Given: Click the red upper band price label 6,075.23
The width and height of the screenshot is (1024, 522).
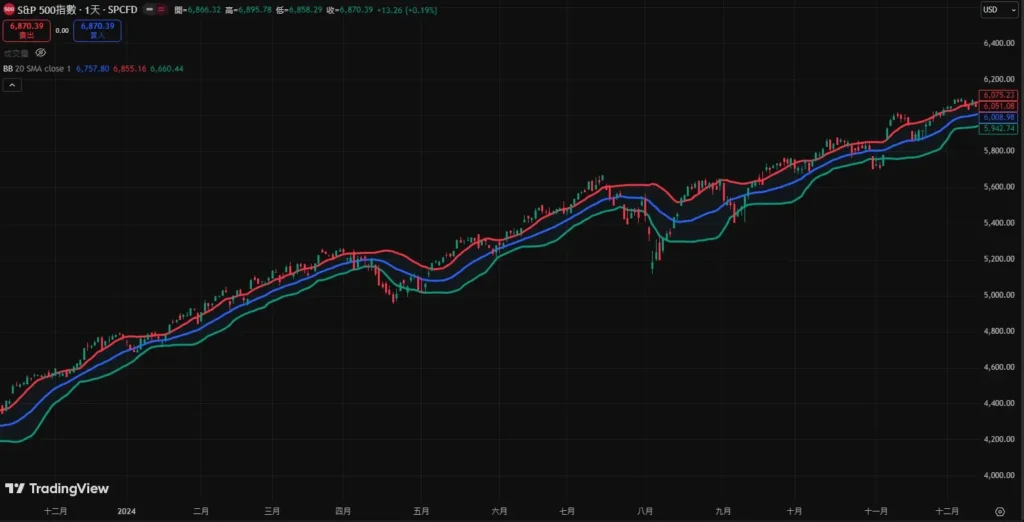Looking at the screenshot, I should coord(998,95).
